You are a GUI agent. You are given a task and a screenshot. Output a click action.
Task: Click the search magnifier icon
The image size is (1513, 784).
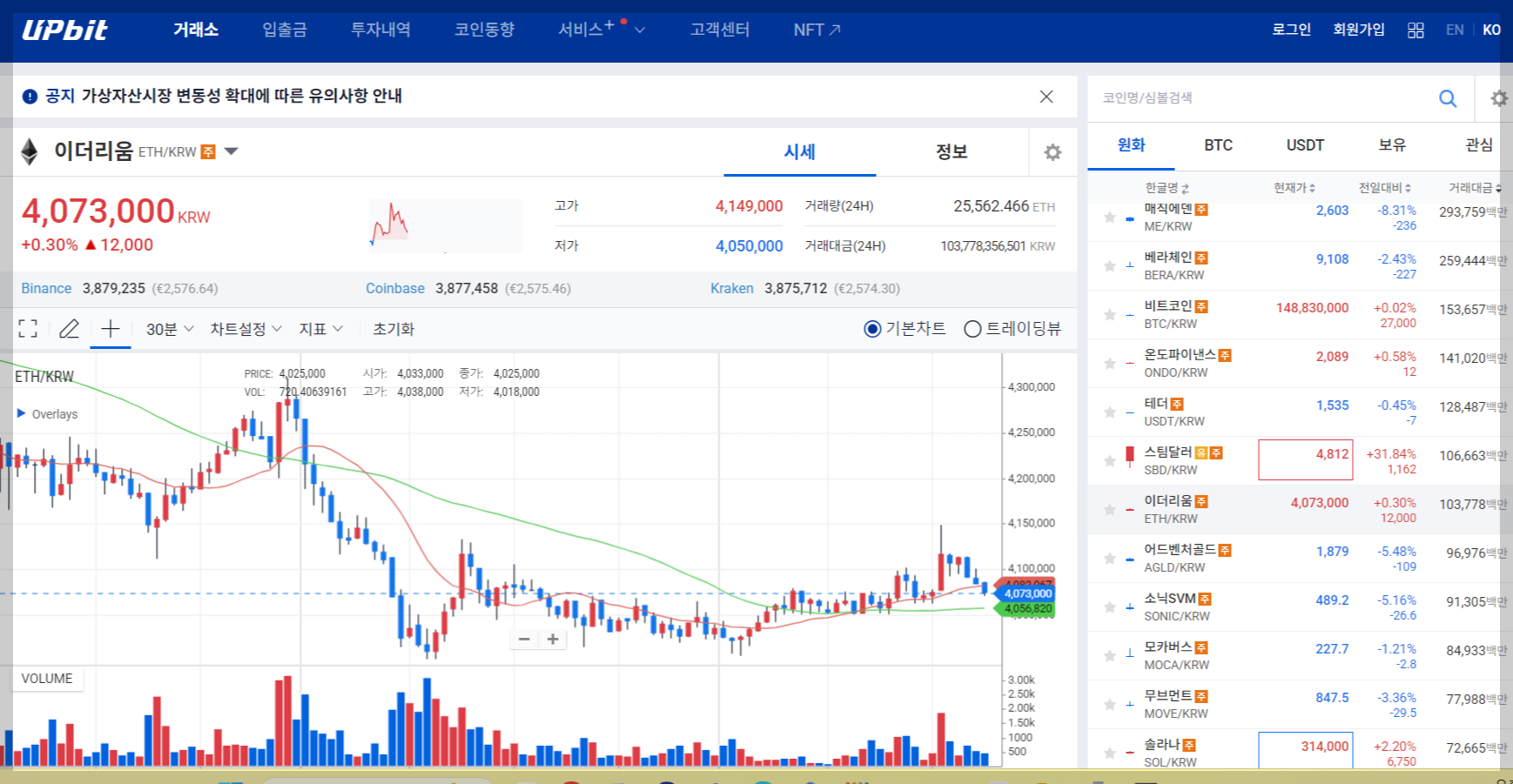point(1448,98)
